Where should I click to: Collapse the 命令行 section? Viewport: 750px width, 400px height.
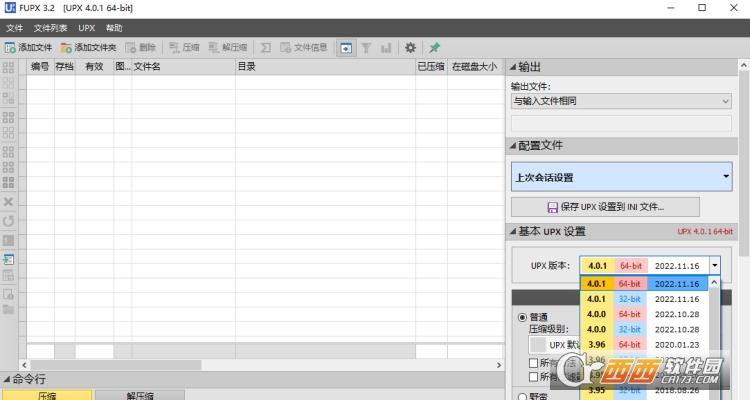click(6, 379)
